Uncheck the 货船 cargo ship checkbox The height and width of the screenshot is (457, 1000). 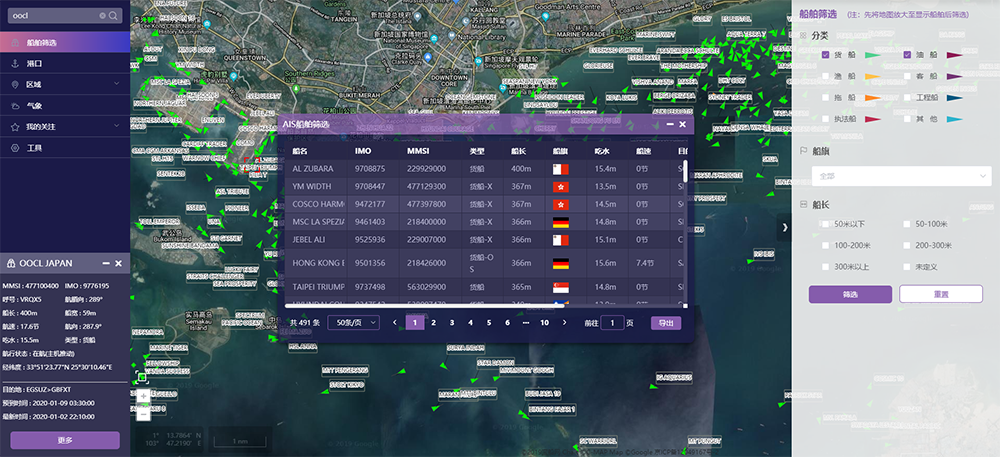[x=825, y=55]
